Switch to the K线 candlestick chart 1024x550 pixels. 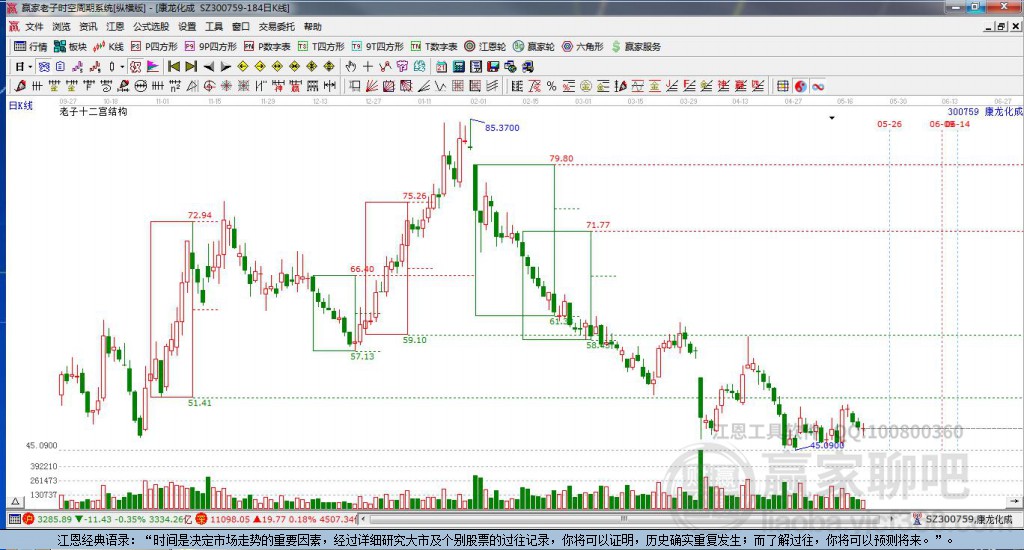coord(108,46)
